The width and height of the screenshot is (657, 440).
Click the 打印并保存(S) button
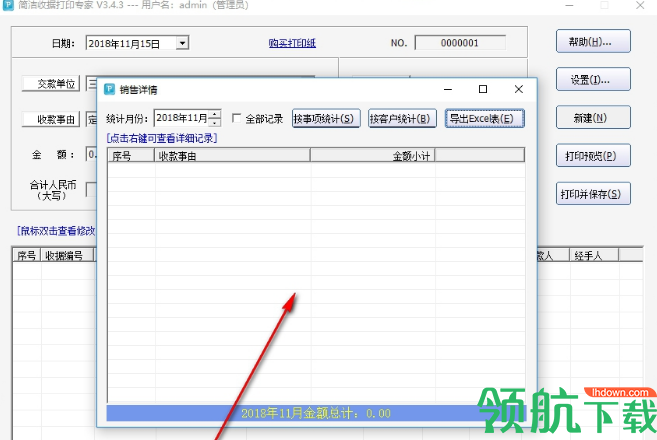pyautogui.click(x=593, y=194)
